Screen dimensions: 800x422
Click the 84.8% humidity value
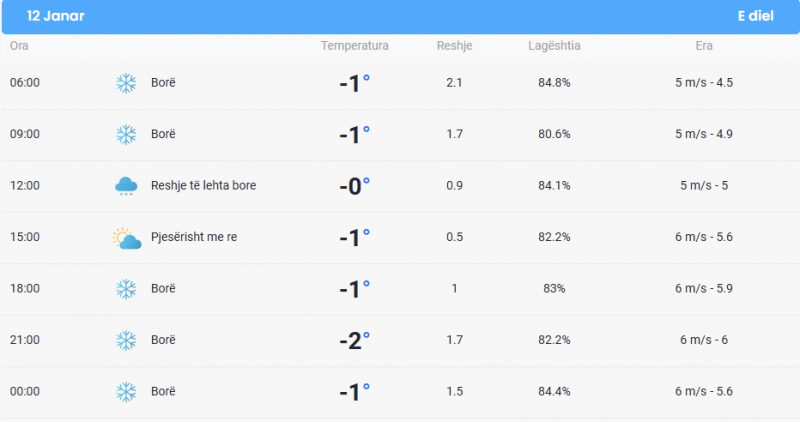[554, 83]
